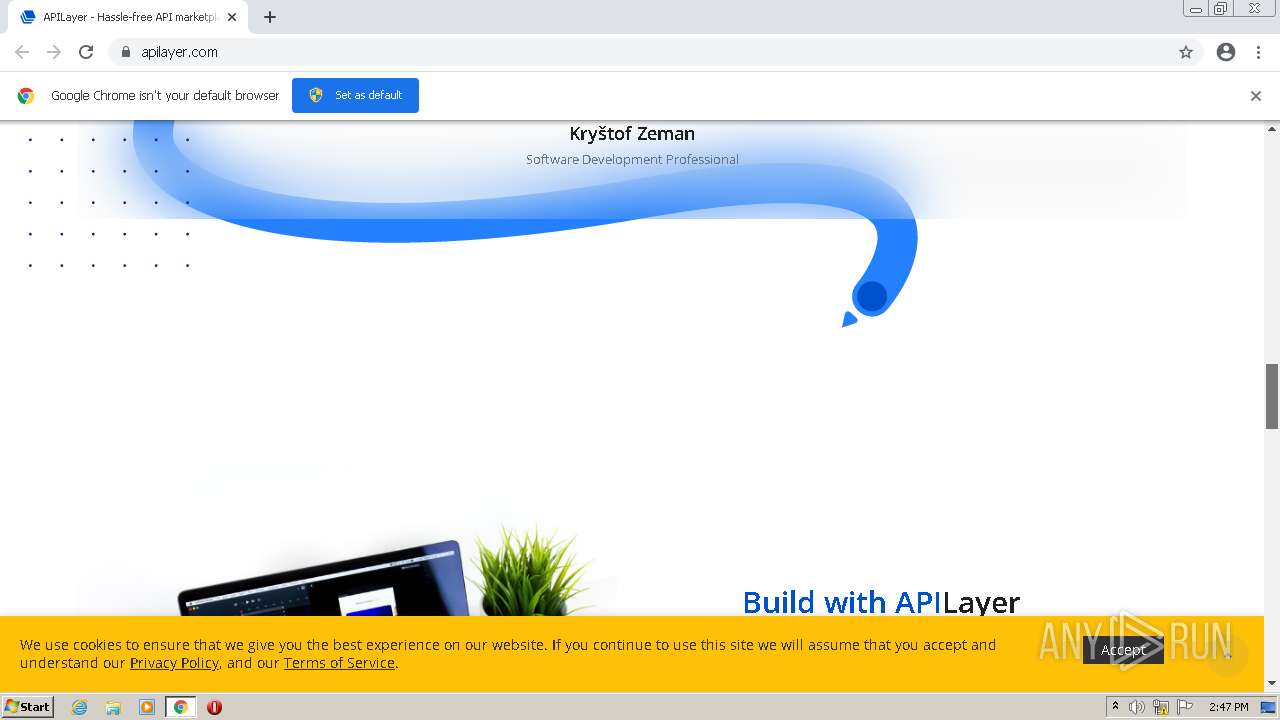Open a new tab with the plus button
This screenshot has width=1280, height=720.
point(270,17)
